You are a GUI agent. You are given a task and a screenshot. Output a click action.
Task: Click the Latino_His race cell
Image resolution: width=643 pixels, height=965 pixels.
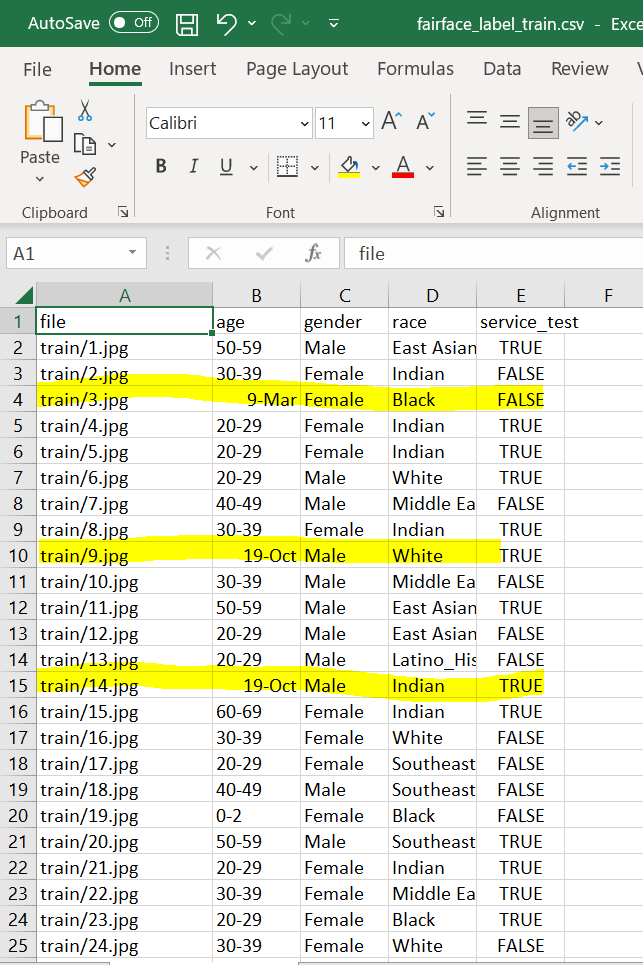click(433, 660)
